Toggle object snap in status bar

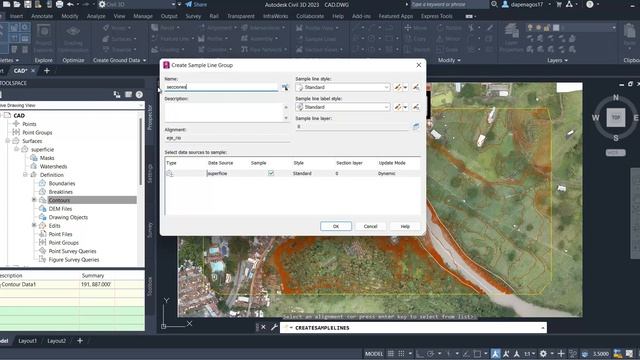(477, 353)
